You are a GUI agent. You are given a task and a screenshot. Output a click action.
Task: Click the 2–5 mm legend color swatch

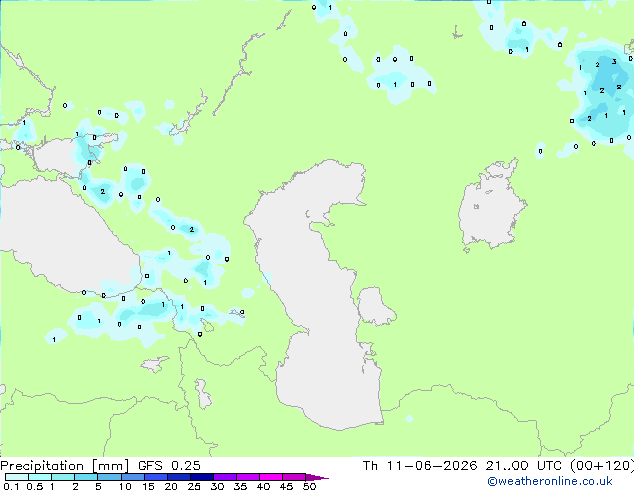tap(86, 477)
